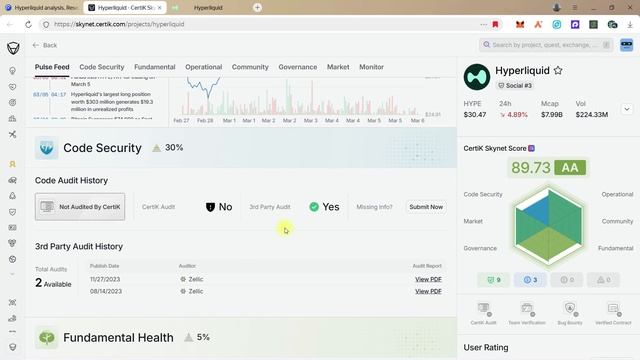Open browser downloads arrow icon
The image size is (640, 360).
[x=630, y=24]
